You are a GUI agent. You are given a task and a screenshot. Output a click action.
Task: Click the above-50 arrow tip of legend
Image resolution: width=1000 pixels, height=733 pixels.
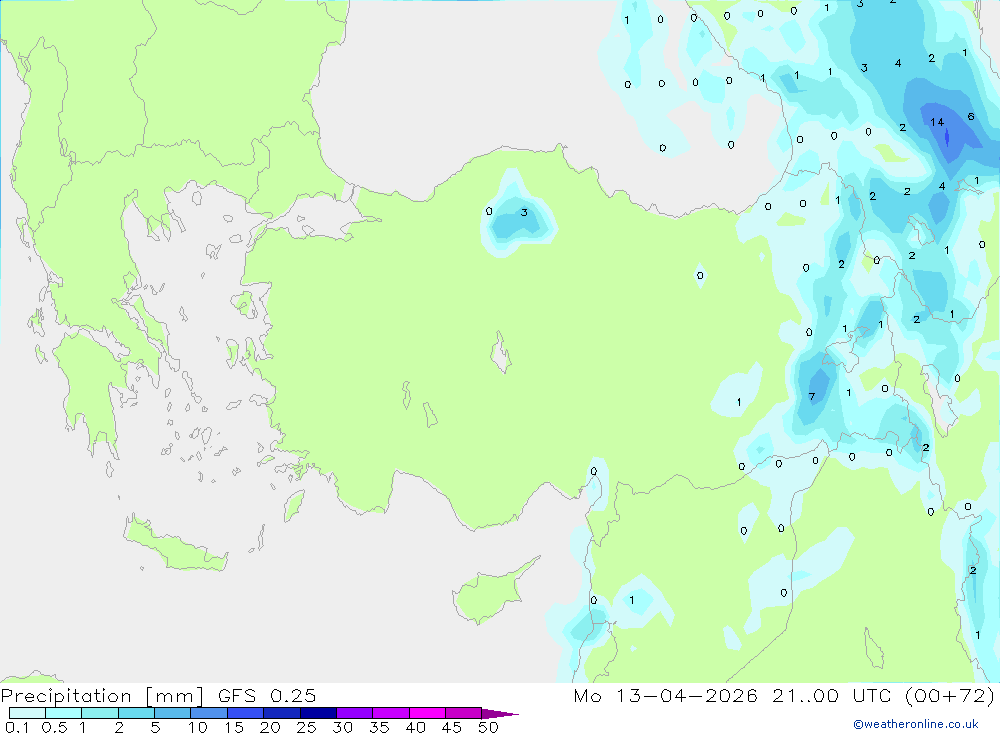point(499,713)
